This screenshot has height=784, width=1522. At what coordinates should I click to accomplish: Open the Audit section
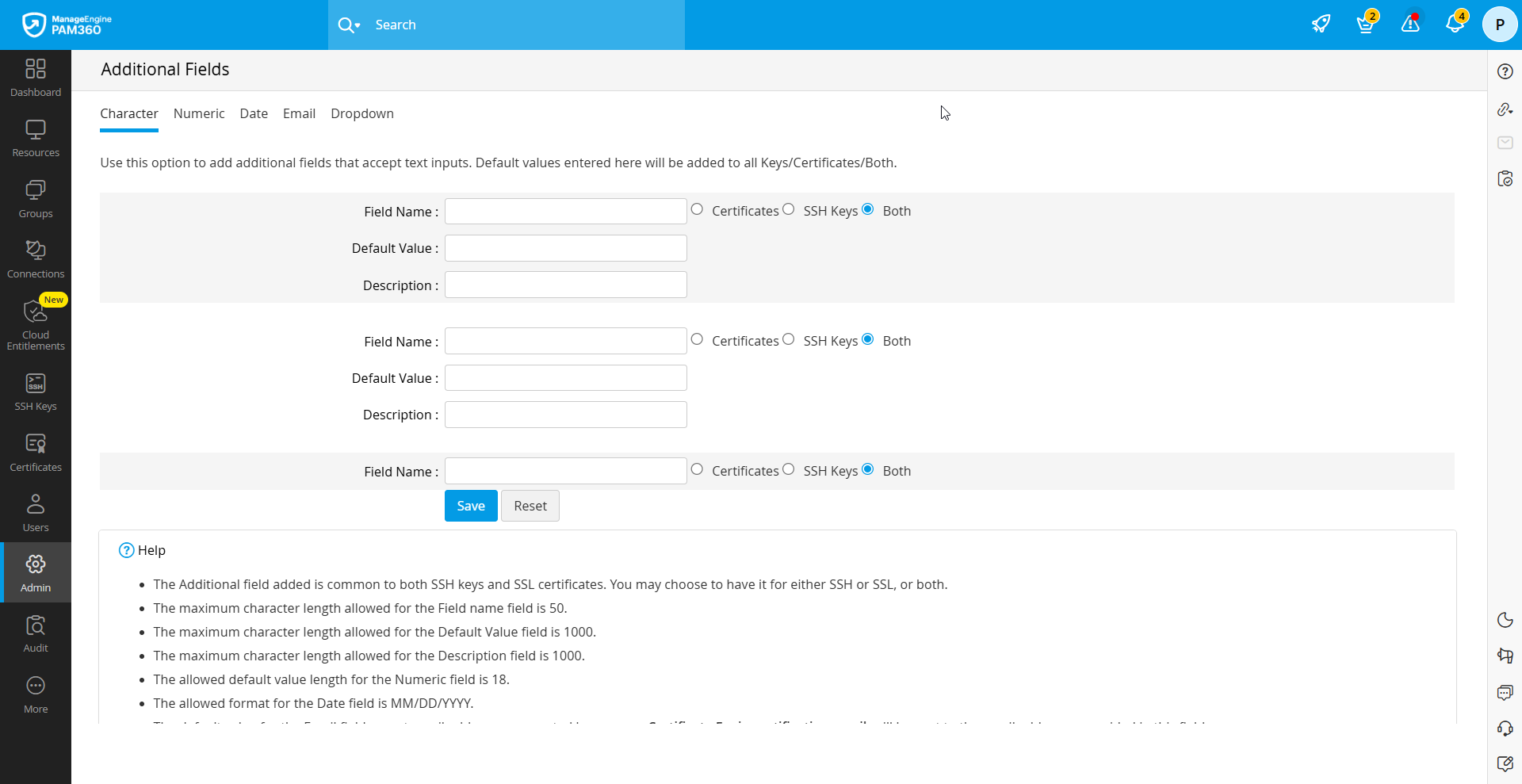pos(36,634)
